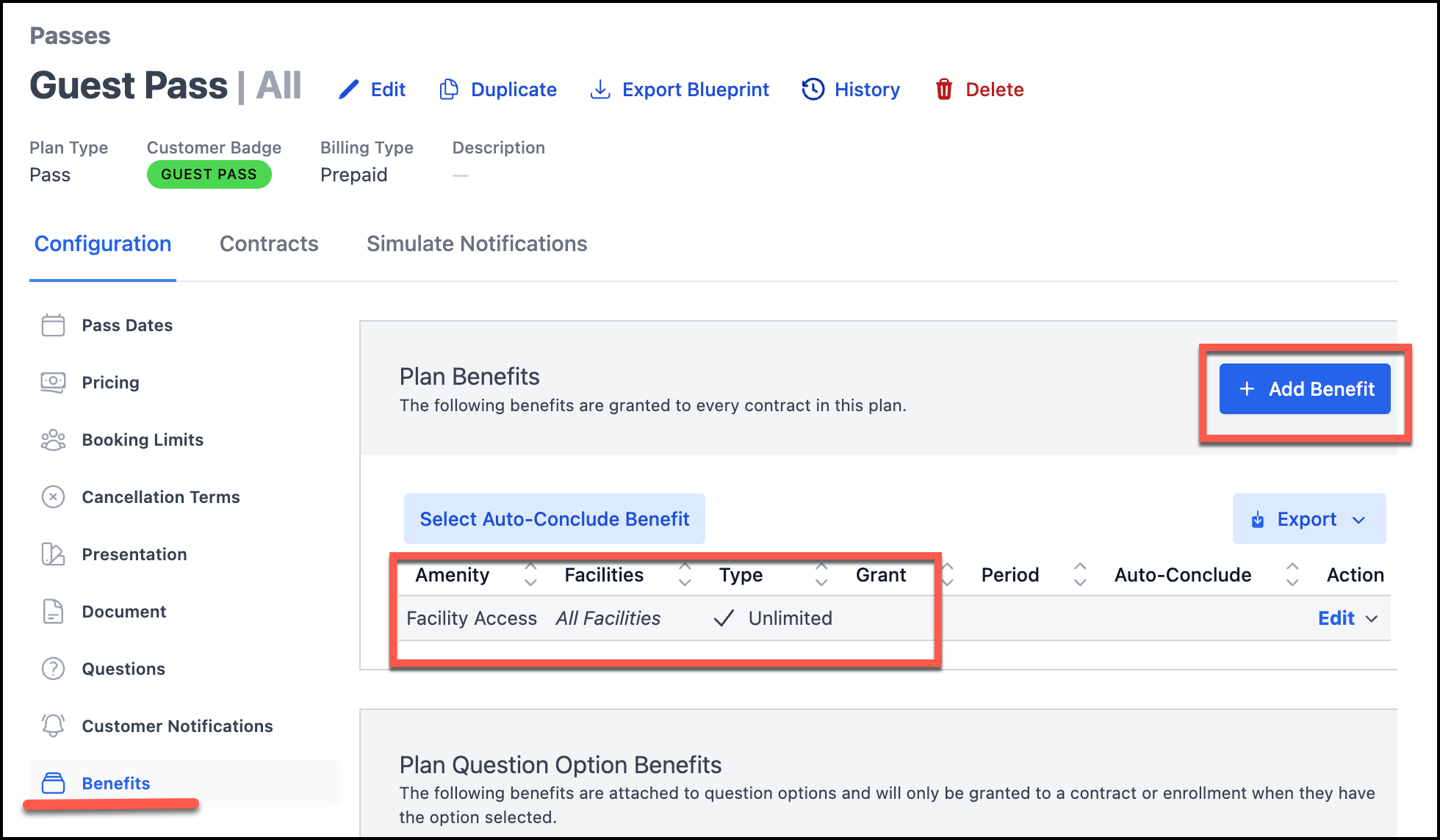Open Customer Notifications bell icon

click(53, 726)
